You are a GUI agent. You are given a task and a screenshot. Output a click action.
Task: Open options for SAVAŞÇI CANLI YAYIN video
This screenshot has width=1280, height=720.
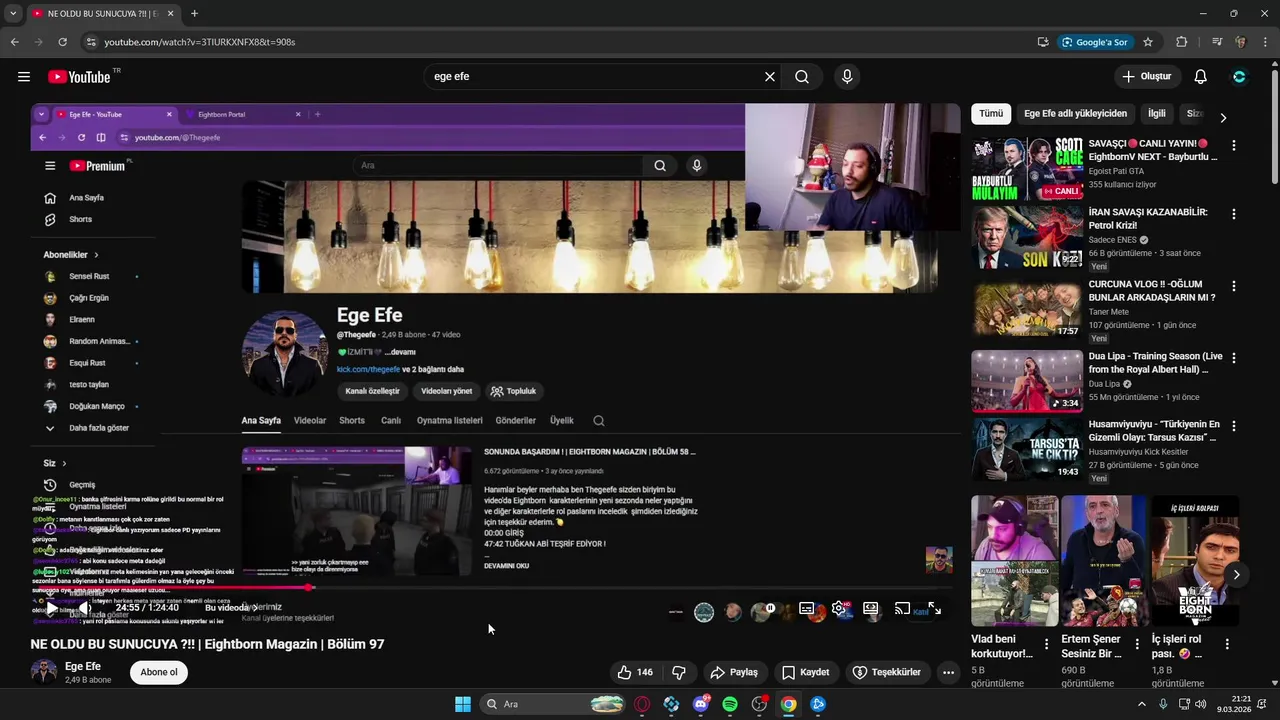pos(1233,145)
